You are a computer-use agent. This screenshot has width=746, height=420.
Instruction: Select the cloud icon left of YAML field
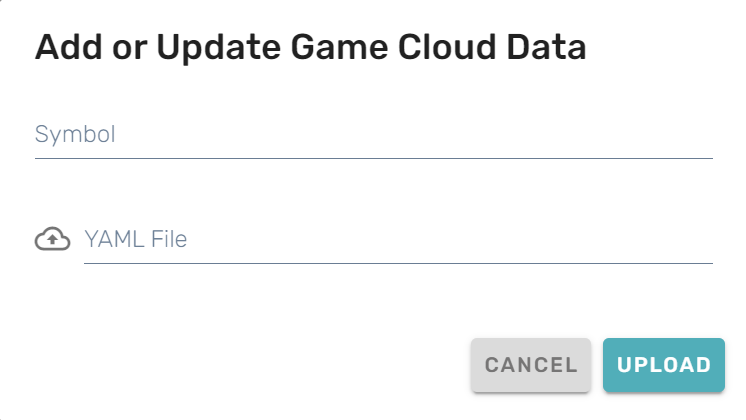[x=52, y=240]
